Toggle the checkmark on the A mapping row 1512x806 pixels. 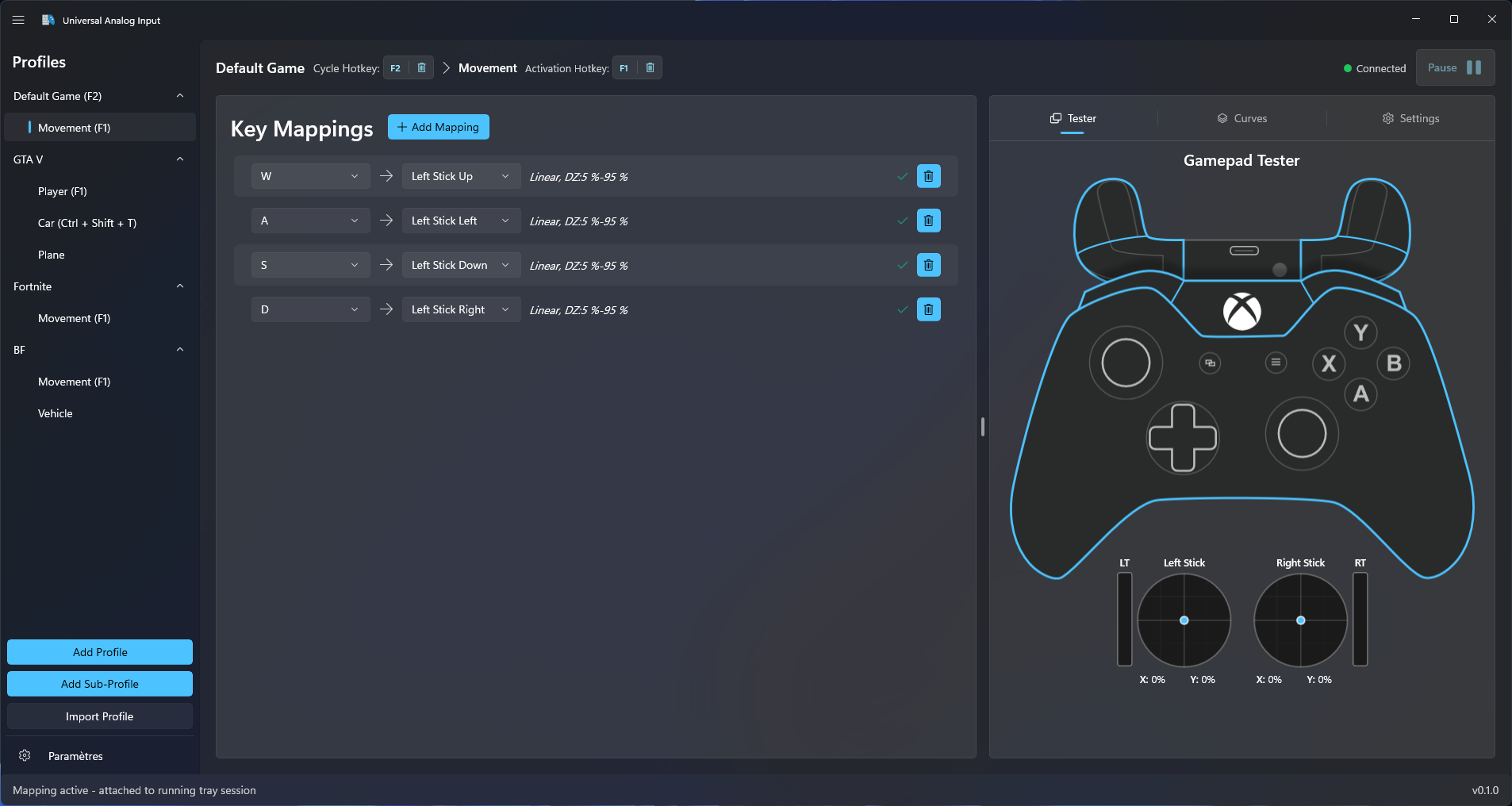[902, 221]
